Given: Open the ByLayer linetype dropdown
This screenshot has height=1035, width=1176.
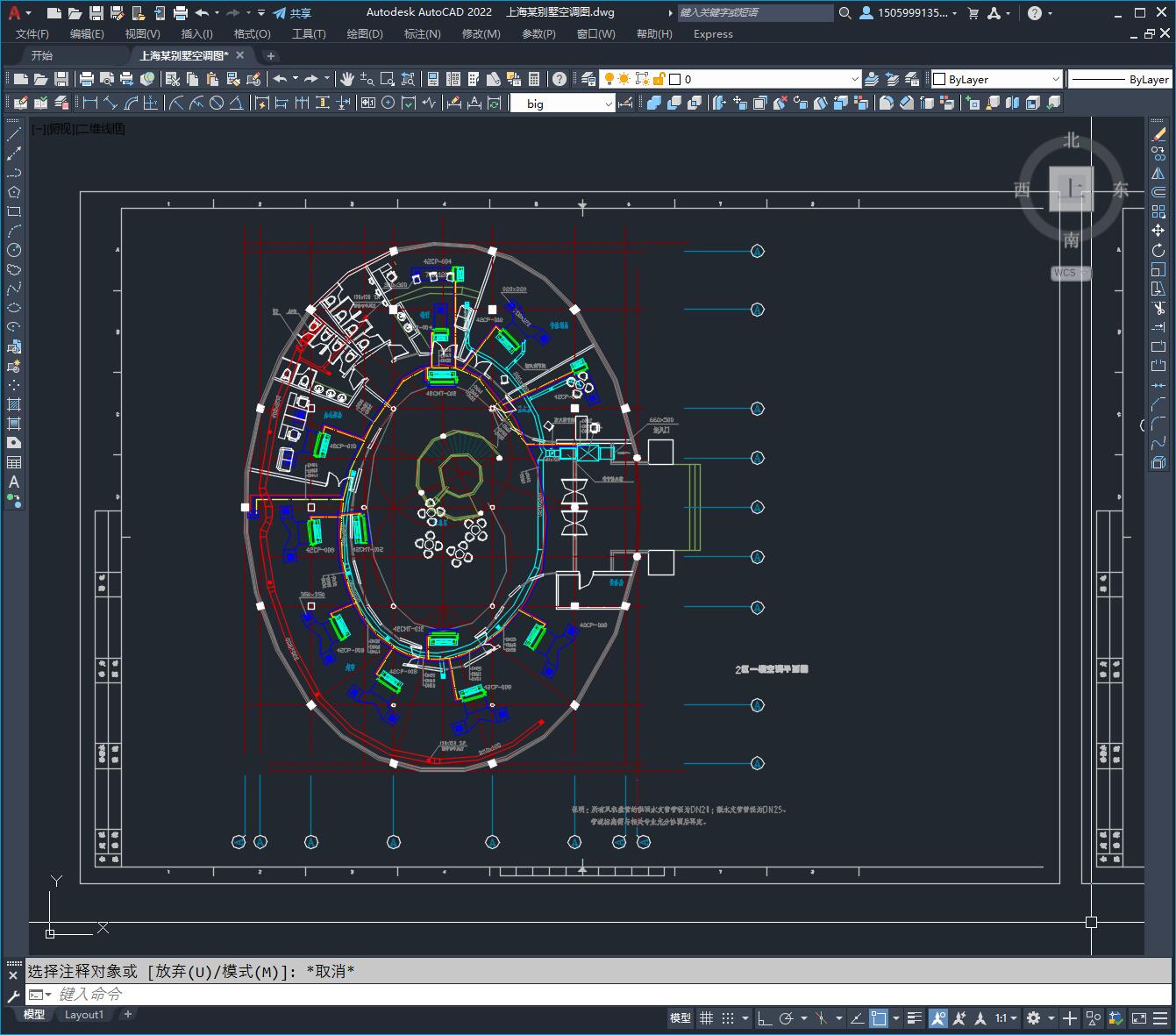Looking at the screenshot, I should [1120, 79].
